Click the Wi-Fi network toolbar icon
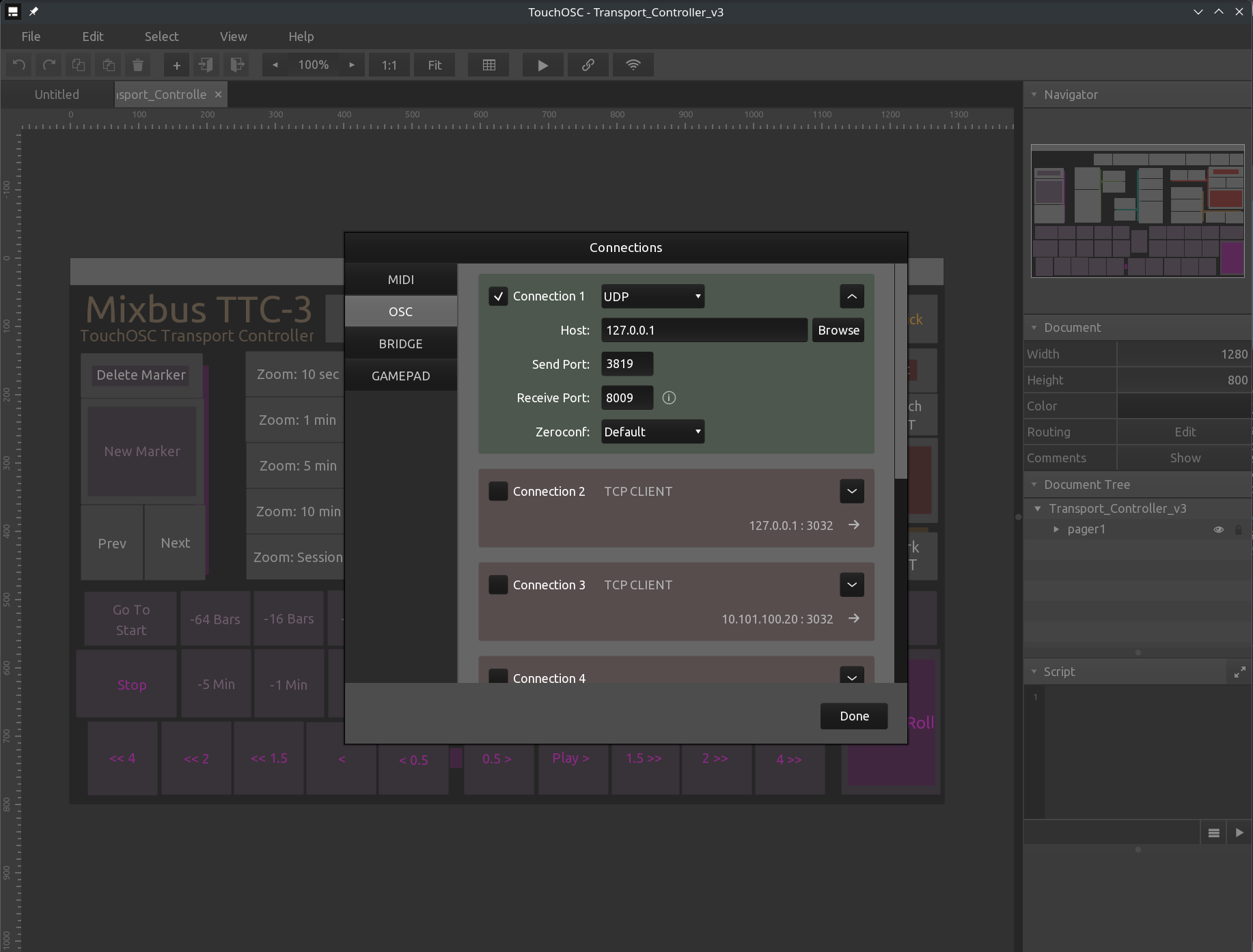Screen dimensions: 1253x952 coord(633,65)
